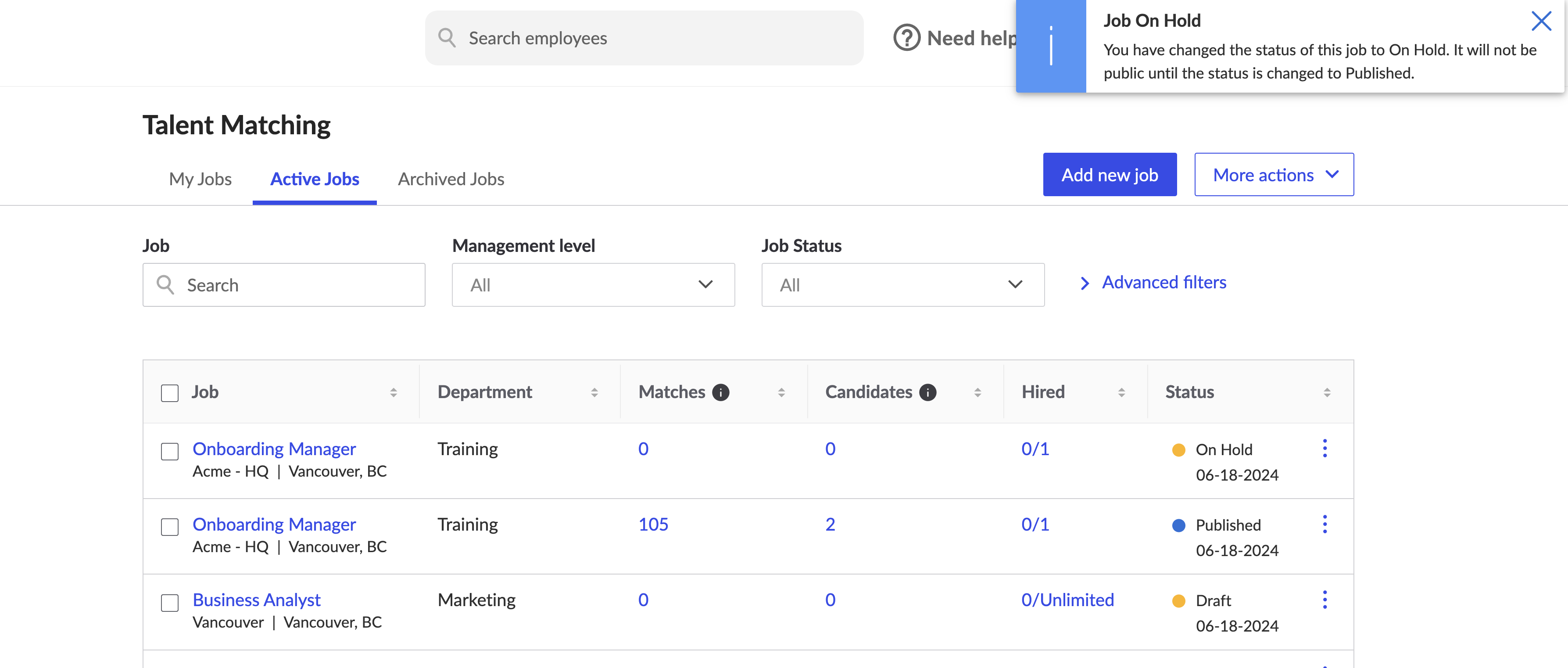Click 0 candidates for On Hold job
The width and height of the screenshot is (1568, 668).
(830, 449)
